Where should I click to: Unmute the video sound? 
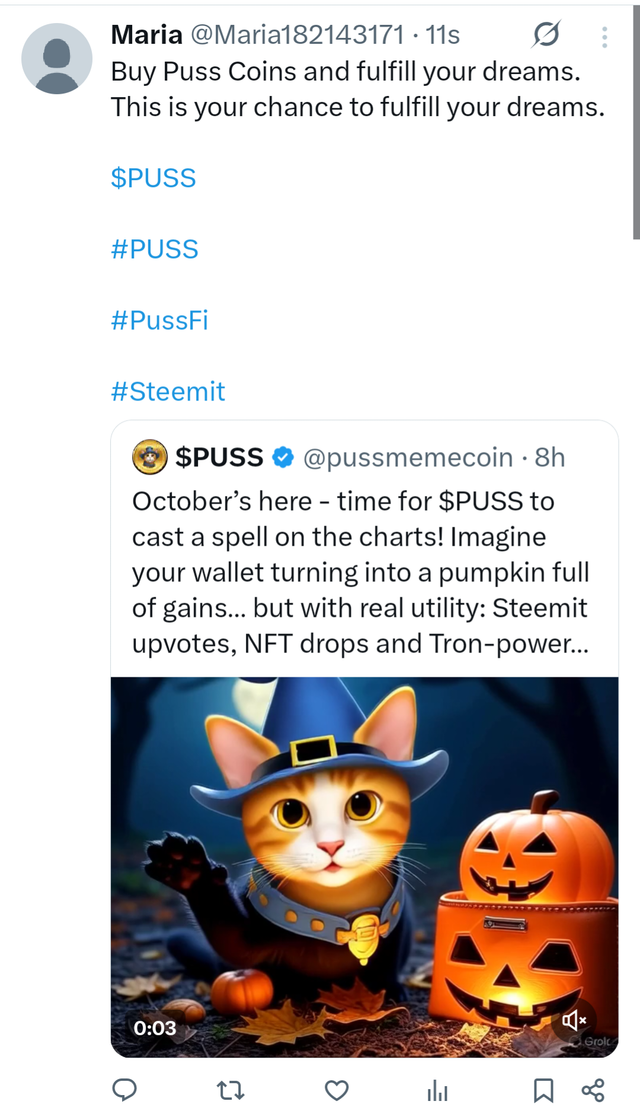click(x=574, y=1019)
